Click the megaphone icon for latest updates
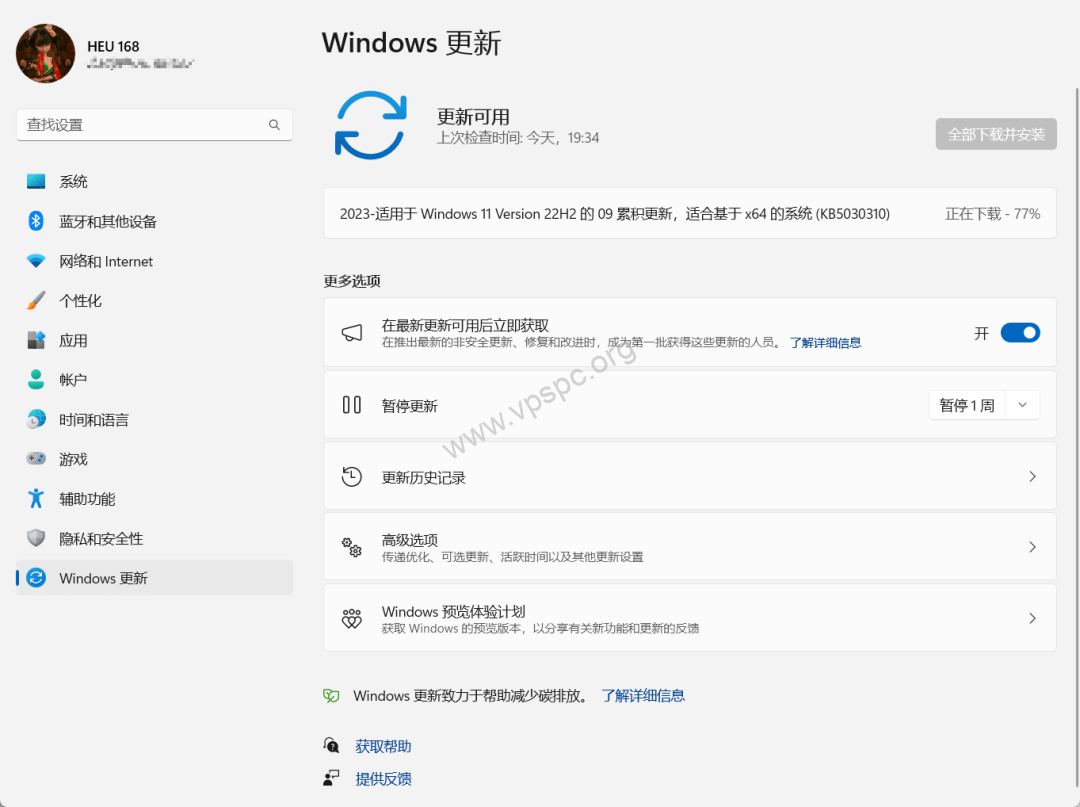 click(352, 333)
